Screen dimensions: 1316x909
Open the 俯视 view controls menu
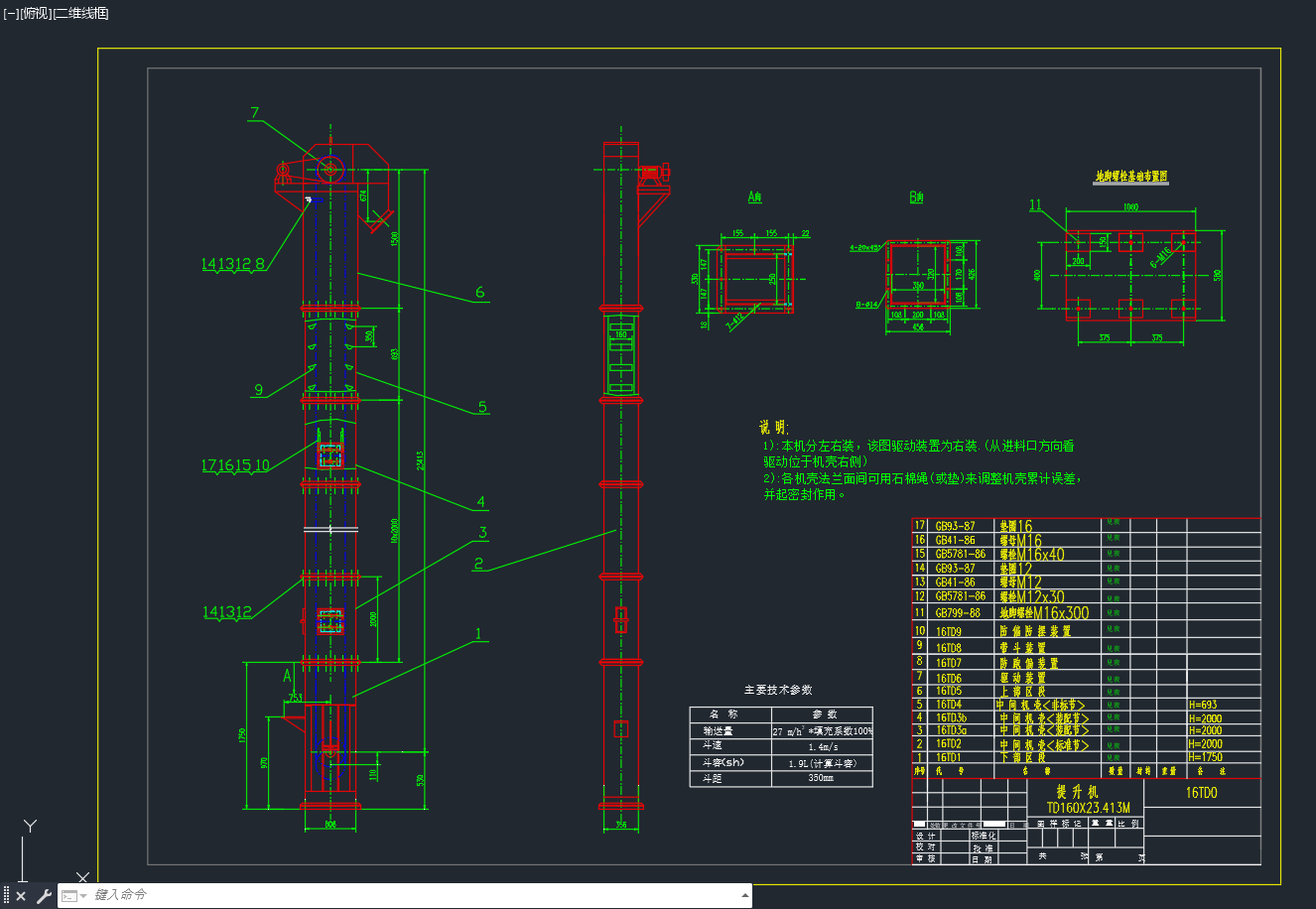(35, 13)
